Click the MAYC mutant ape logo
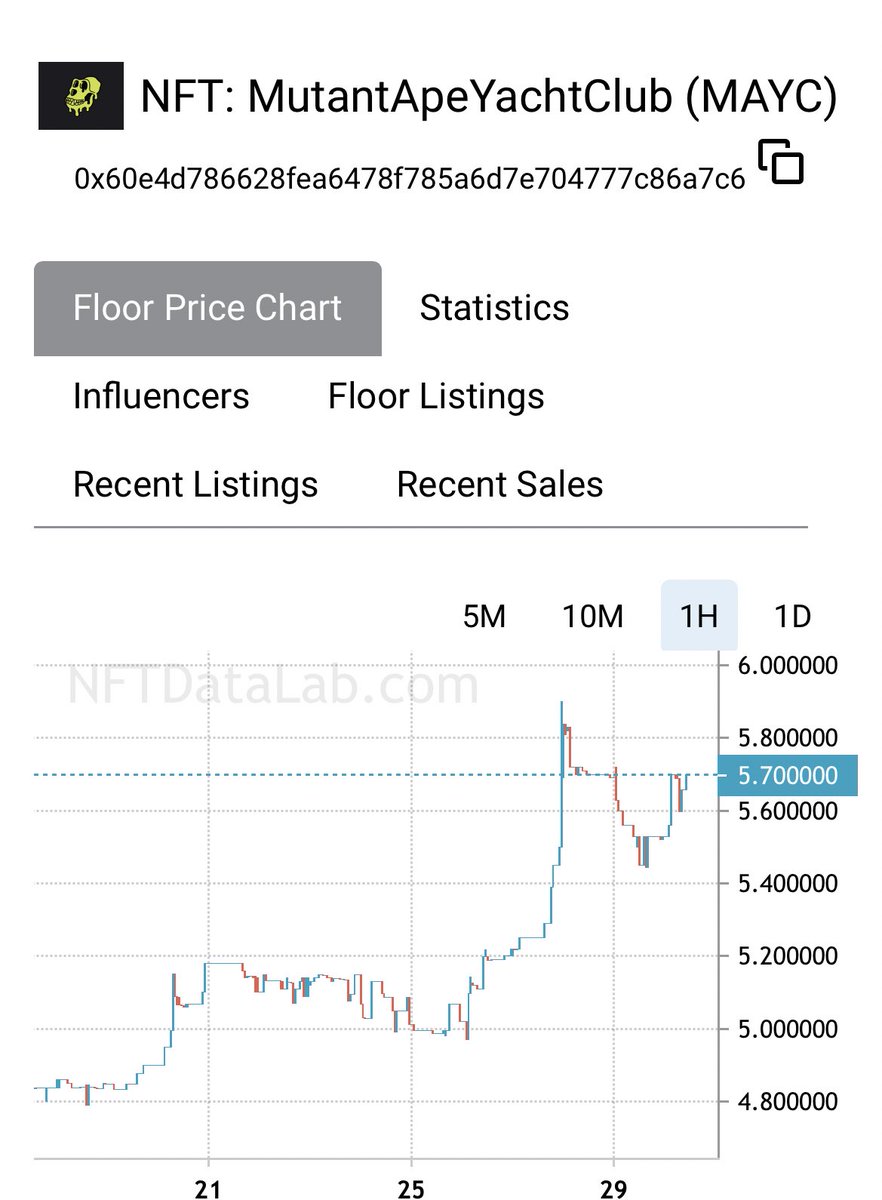The image size is (882, 1200). (81, 95)
